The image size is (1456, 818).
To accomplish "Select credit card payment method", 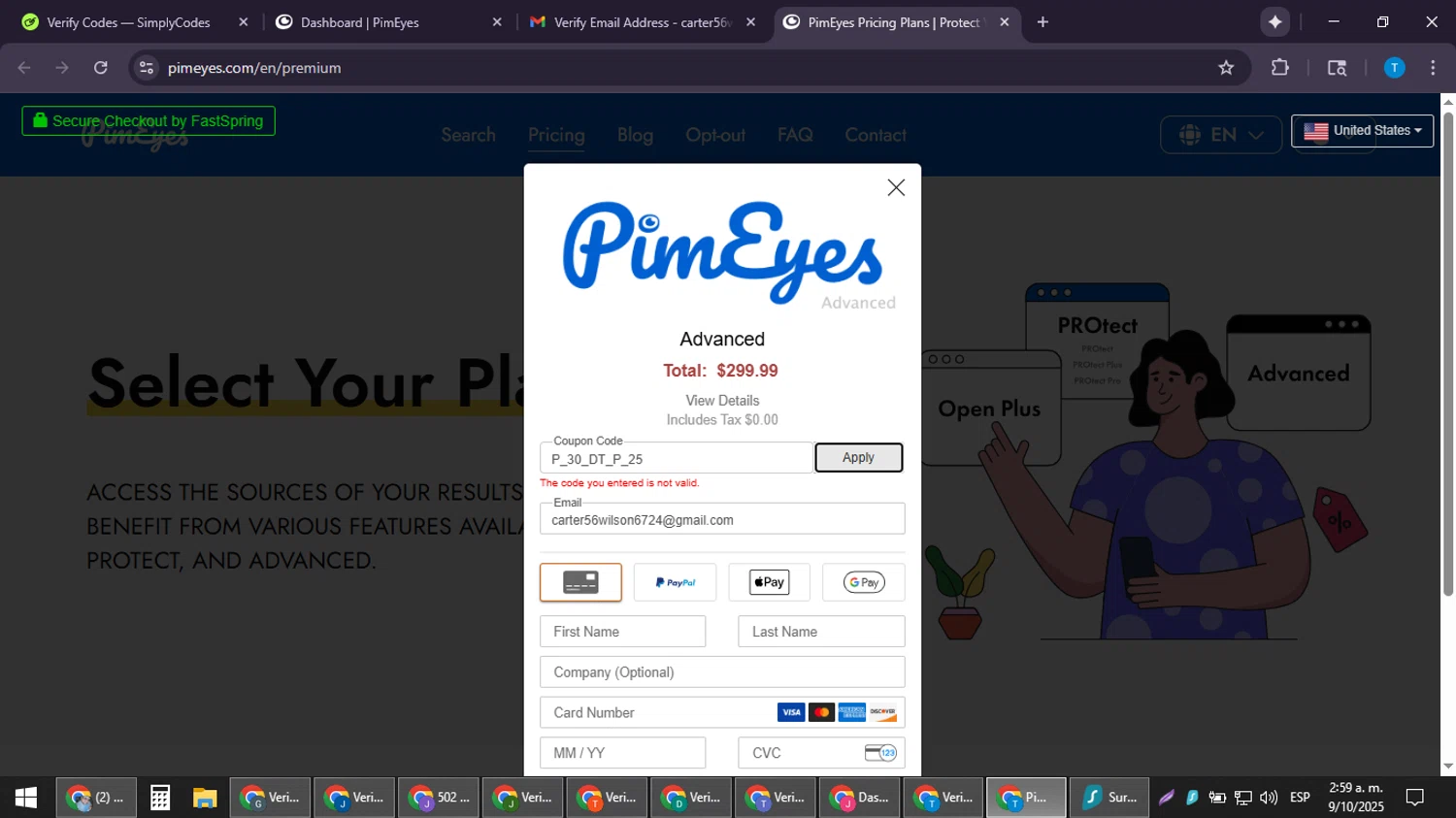I will pyautogui.click(x=580, y=582).
